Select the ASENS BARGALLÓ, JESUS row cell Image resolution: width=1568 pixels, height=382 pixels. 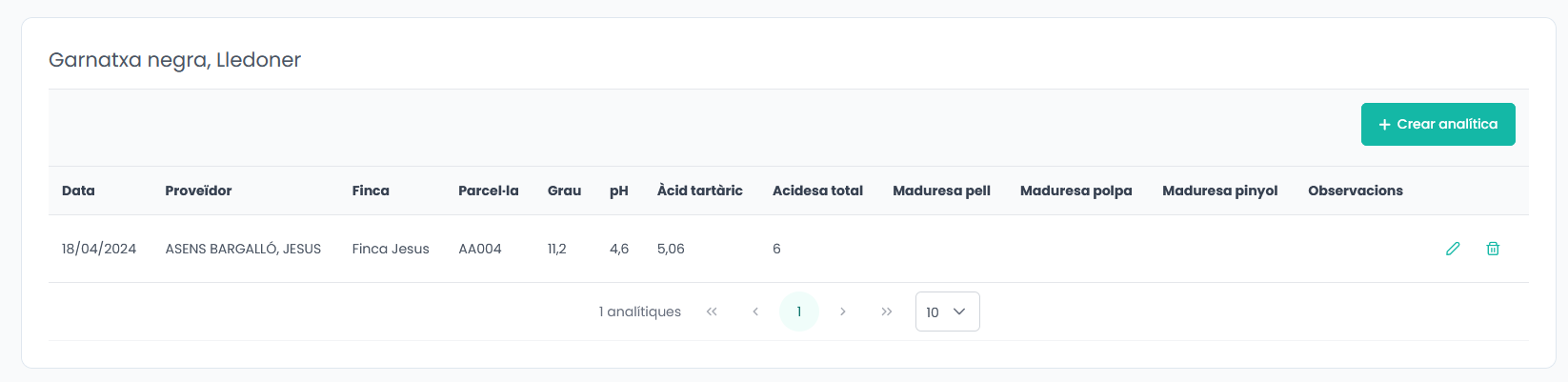point(243,249)
